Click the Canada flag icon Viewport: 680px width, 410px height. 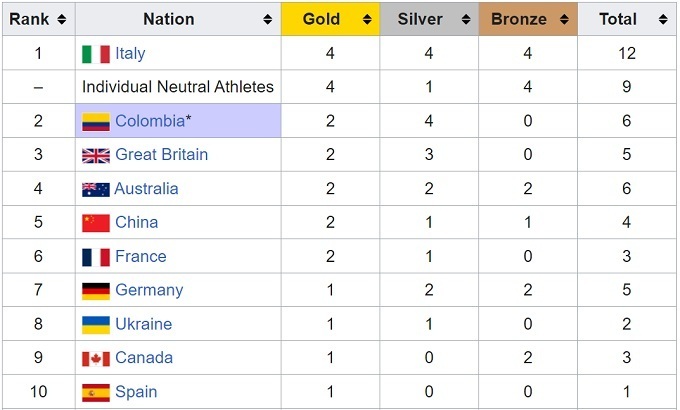coord(96,358)
